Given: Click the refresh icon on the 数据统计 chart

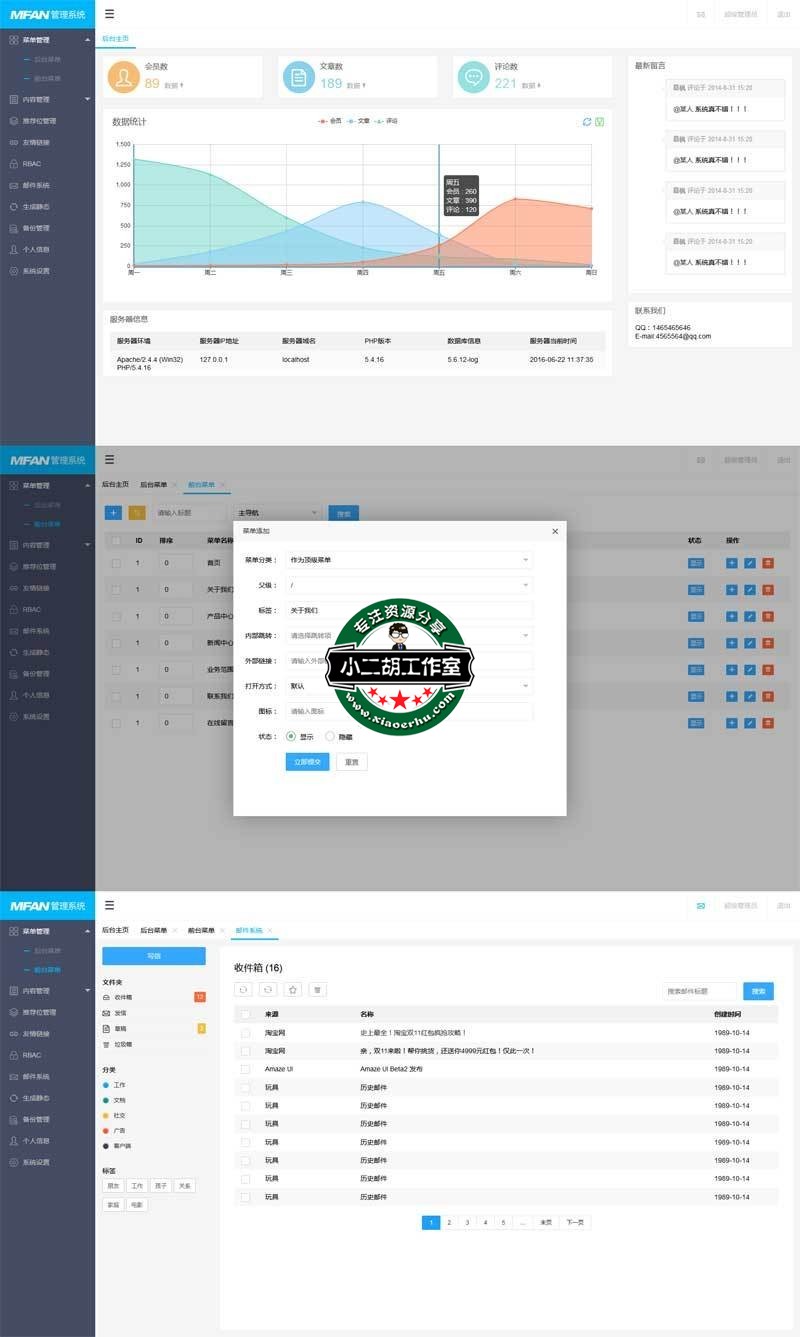Looking at the screenshot, I should click(x=587, y=122).
